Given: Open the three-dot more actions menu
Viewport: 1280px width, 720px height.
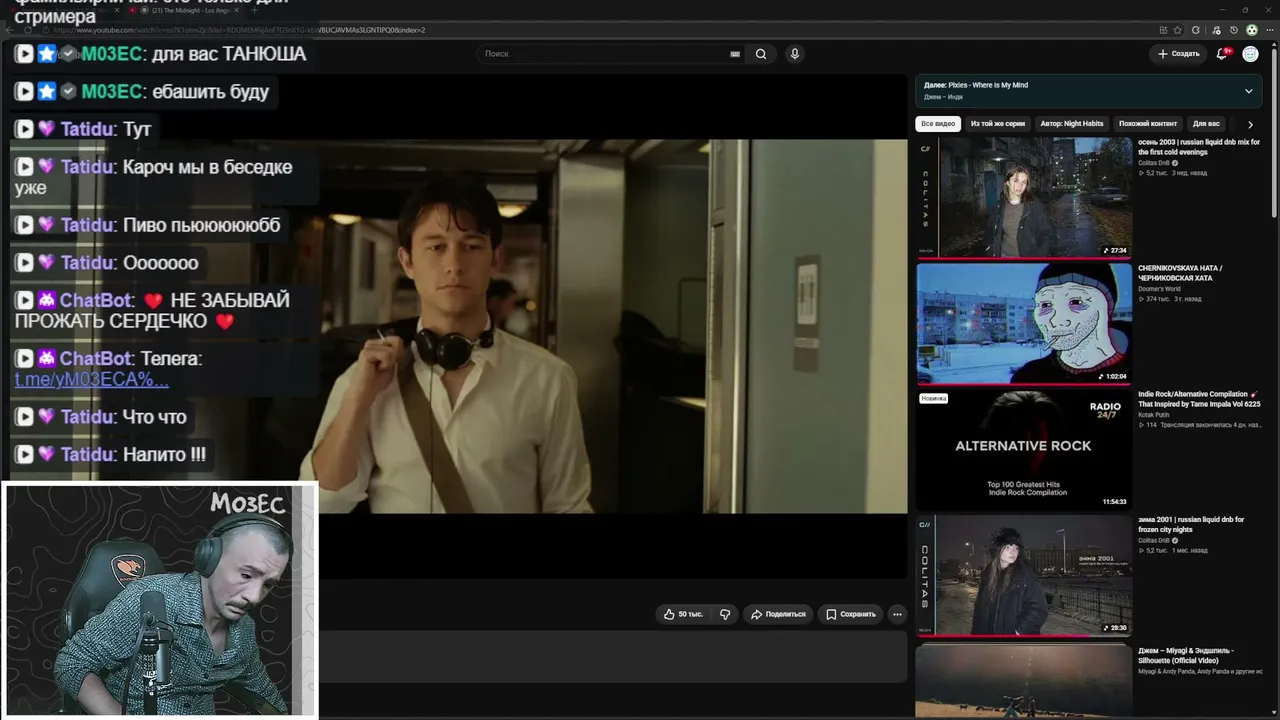Looking at the screenshot, I should coord(897,614).
